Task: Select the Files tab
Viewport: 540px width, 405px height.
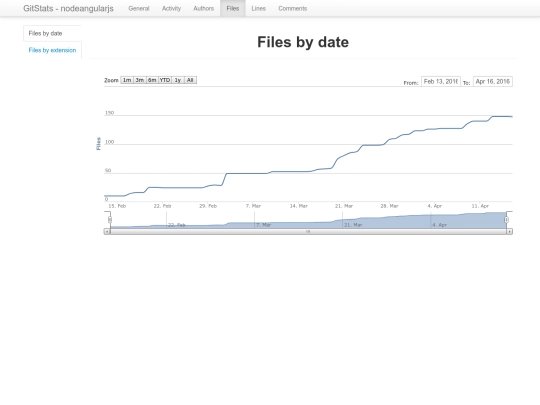Action: [x=233, y=8]
